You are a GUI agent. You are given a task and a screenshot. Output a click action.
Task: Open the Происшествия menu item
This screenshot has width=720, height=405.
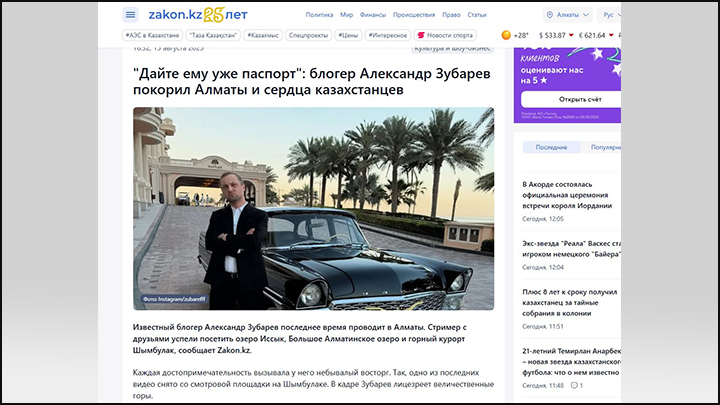[414, 15]
